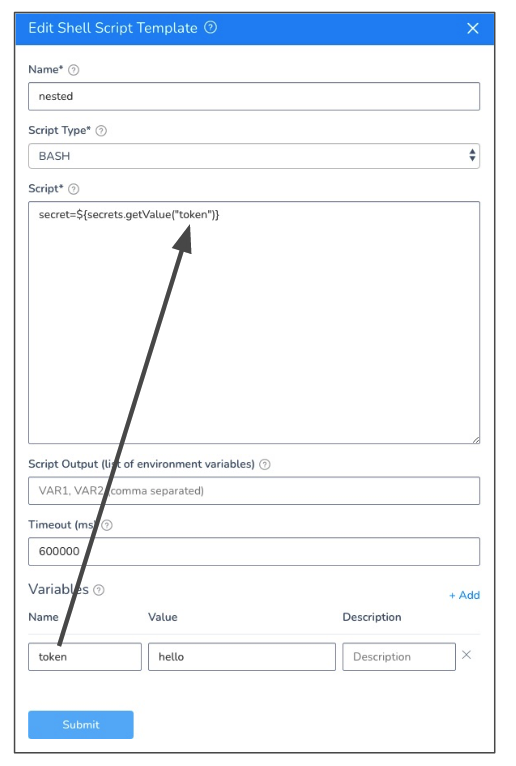Click help icon next to Name label
The width and height of the screenshot is (516, 766).
point(73,70)
